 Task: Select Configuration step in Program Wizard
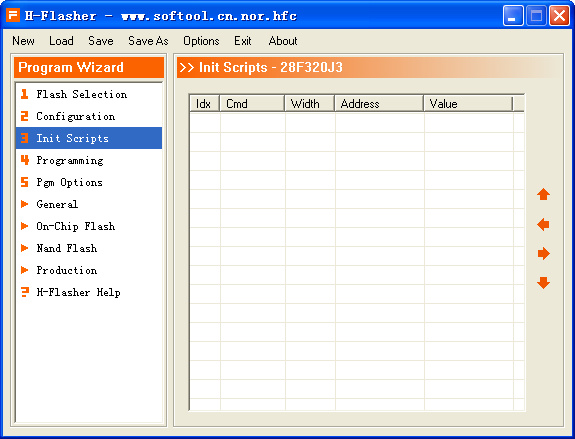76,116
